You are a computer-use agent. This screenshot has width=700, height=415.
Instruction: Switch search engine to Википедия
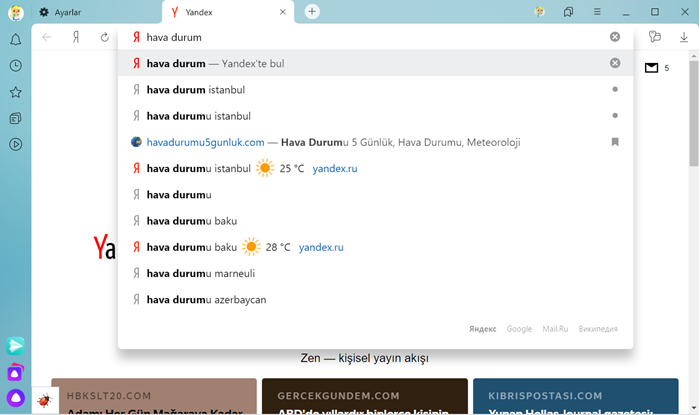coord(598,329)
